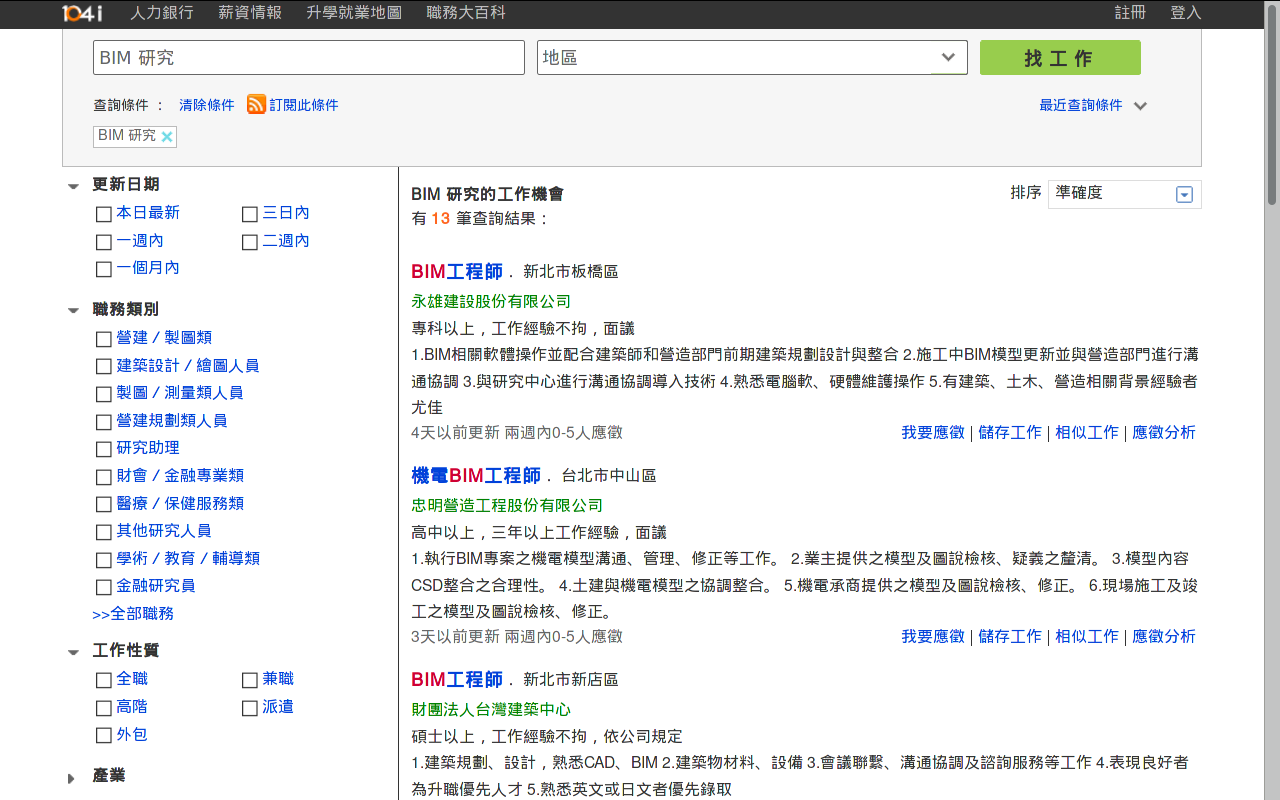Collapse the 職務類別 section
This screenshot has height=800, width=1280.
73,311
